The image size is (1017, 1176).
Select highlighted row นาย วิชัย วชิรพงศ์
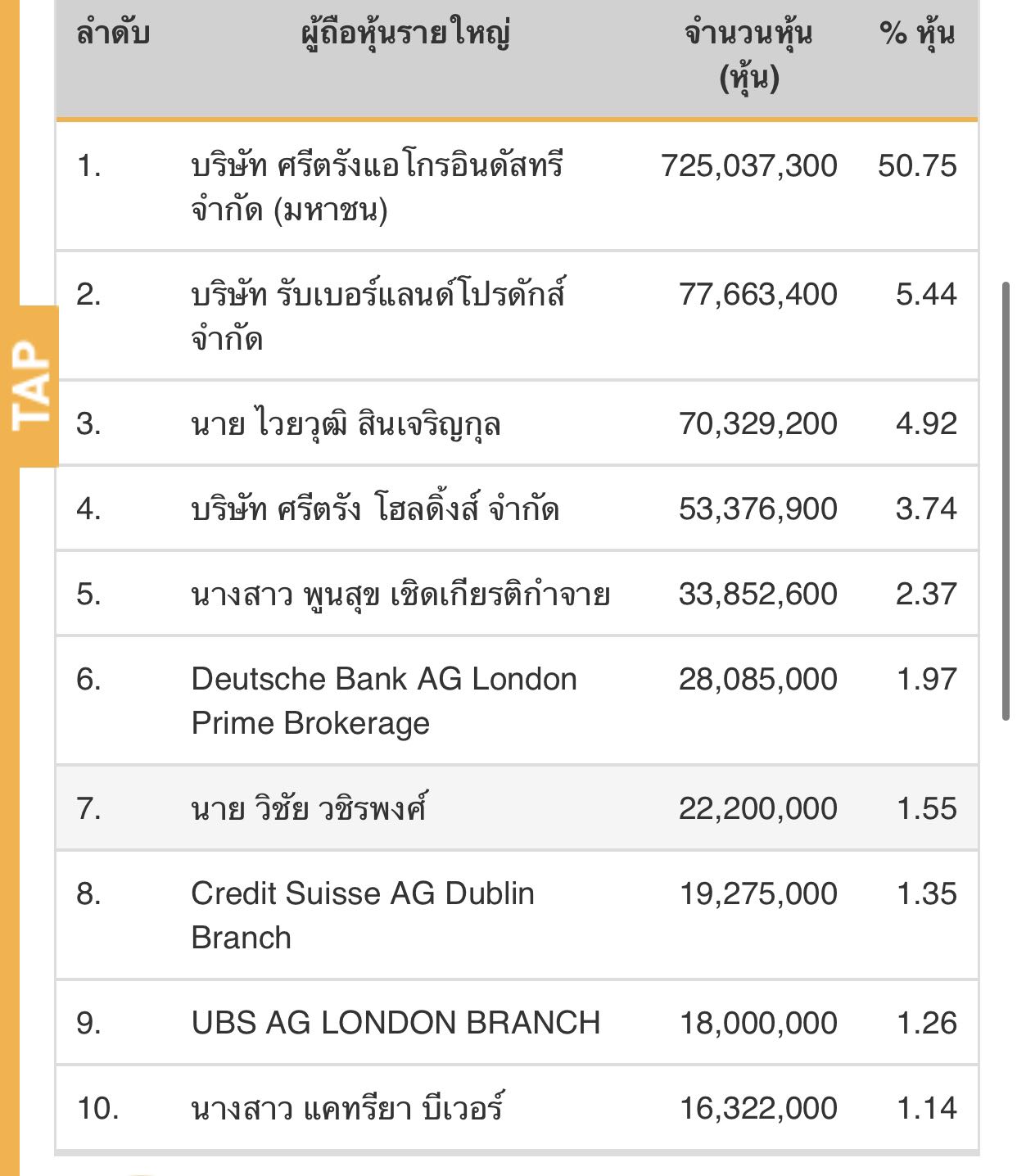click(517, 809)
